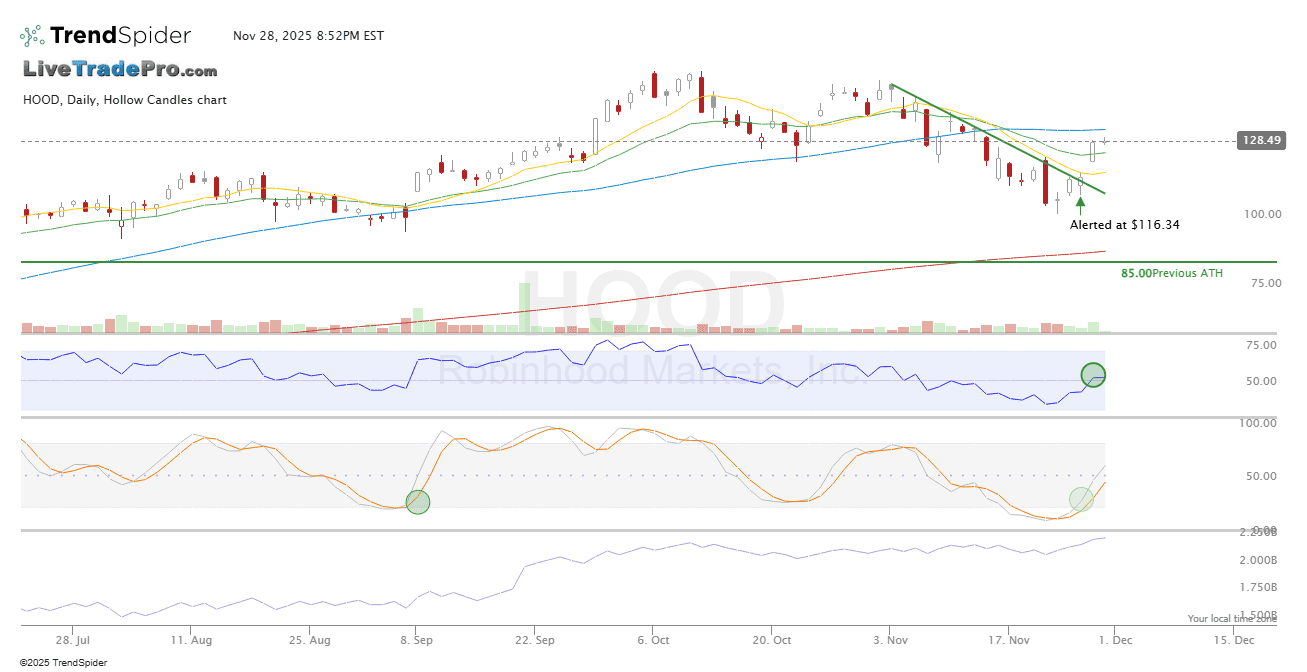Click the TrendSpider spider logo icon

tap(32, 36)
